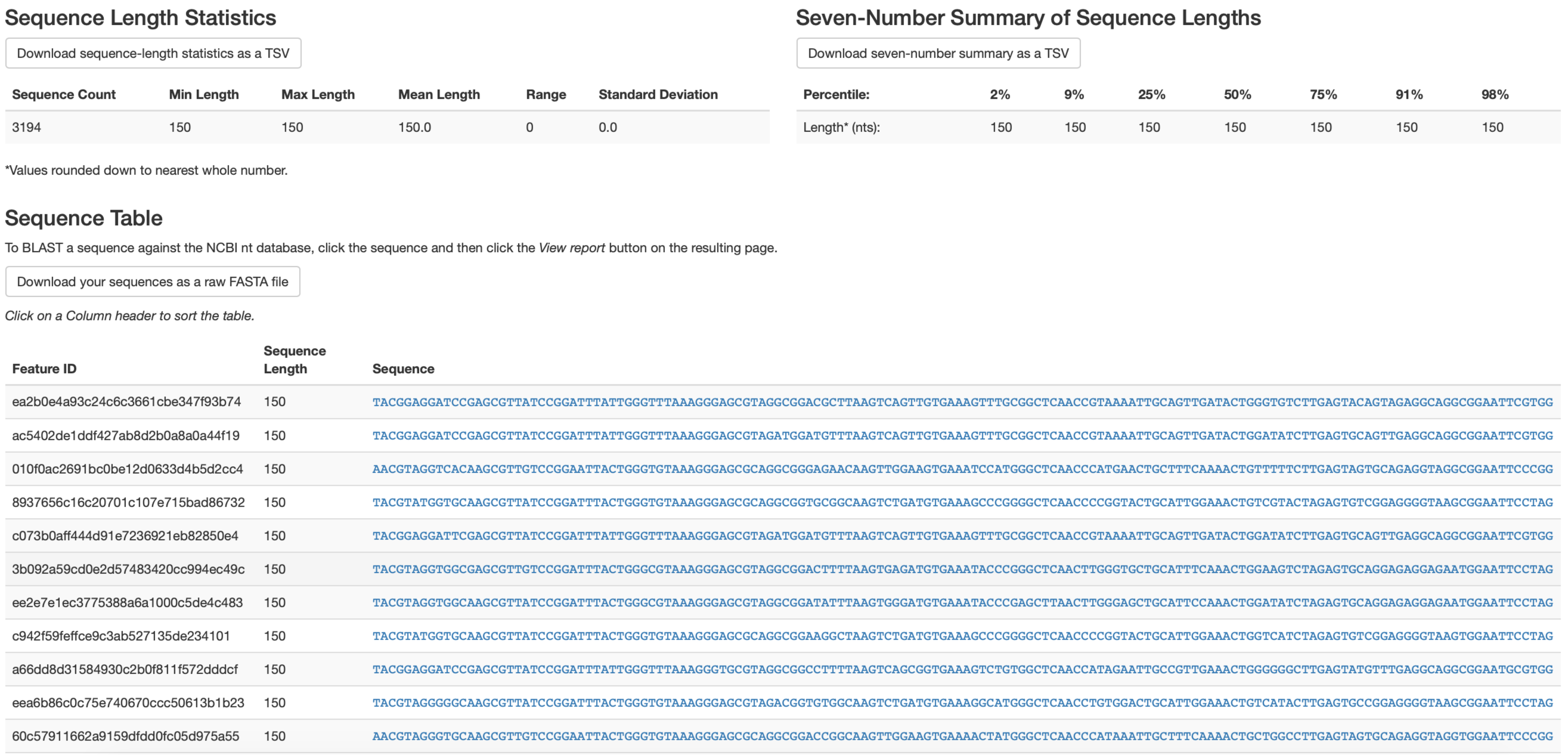
Task: Sort table by Feature ID column header
Action: click(44, 369)
